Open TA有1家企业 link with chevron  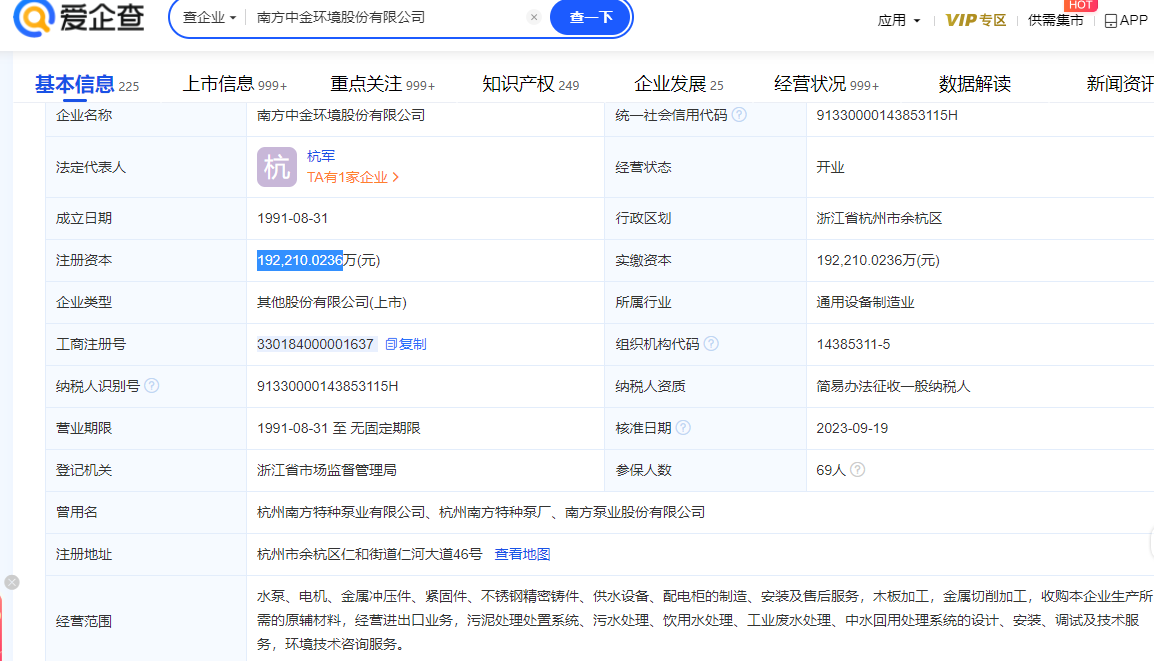click(353, 177)
